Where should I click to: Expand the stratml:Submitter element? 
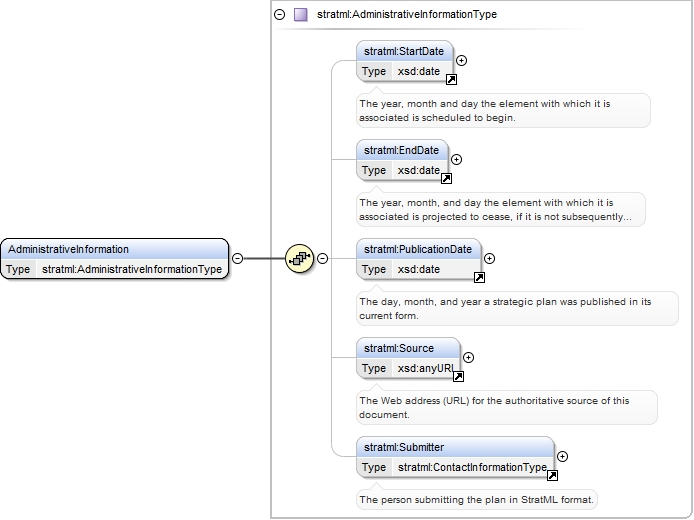tap(562, 456)
